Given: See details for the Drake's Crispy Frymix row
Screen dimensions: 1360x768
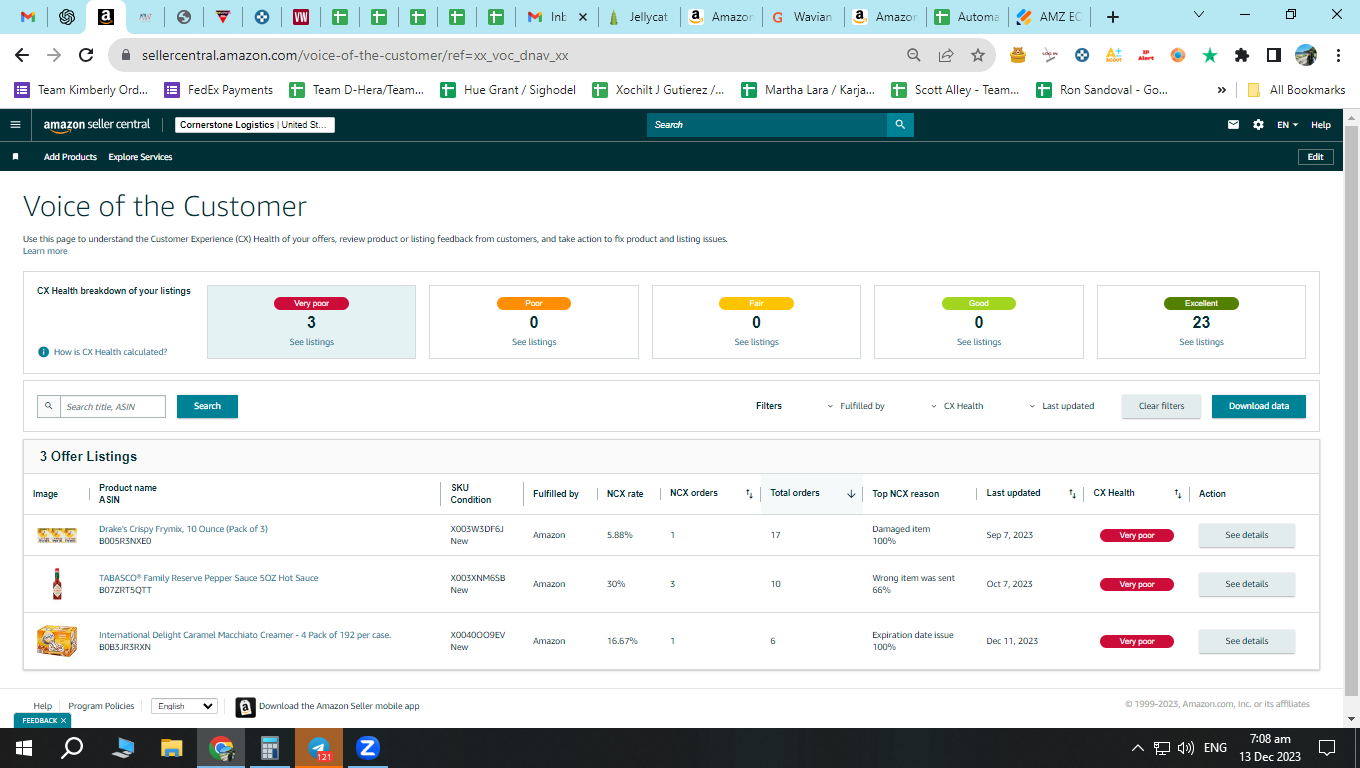Looking at the screenshot, I should click(1246, 535).
